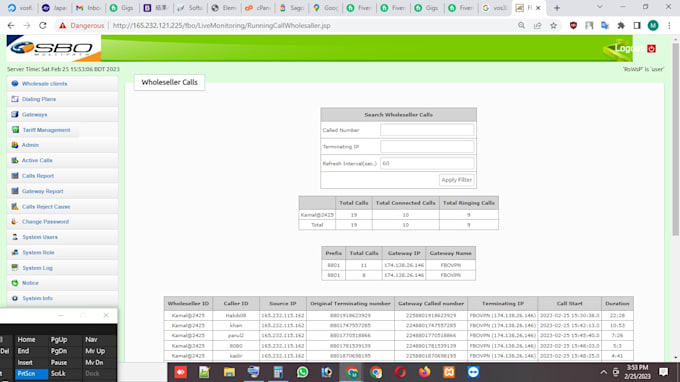The width and height of the screenshot is (680, 382).
Task: Reload the page with the refresh icon
Action: pyautogui.click(x=42, y=26)
